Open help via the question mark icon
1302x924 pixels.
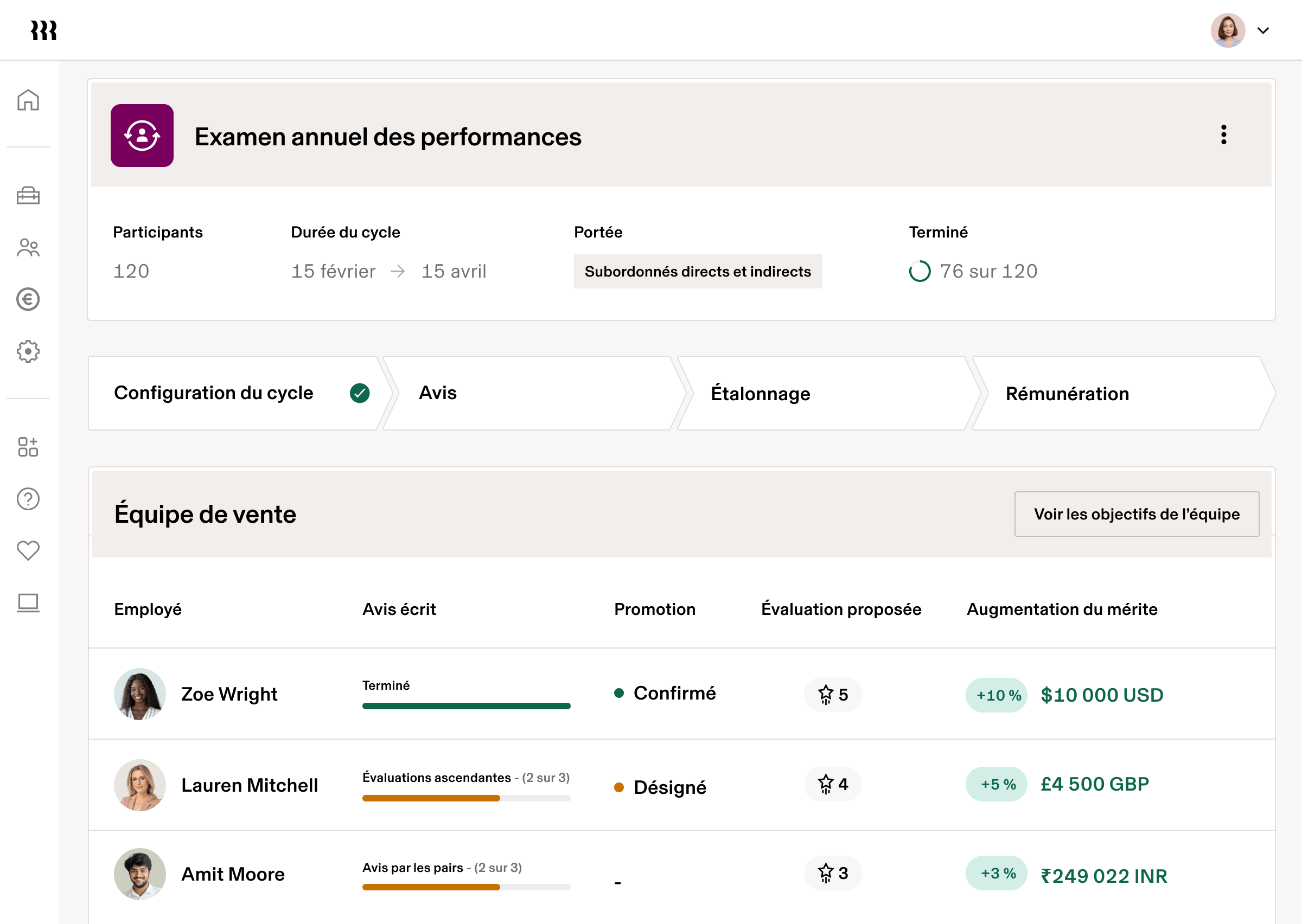click(28, 499)
